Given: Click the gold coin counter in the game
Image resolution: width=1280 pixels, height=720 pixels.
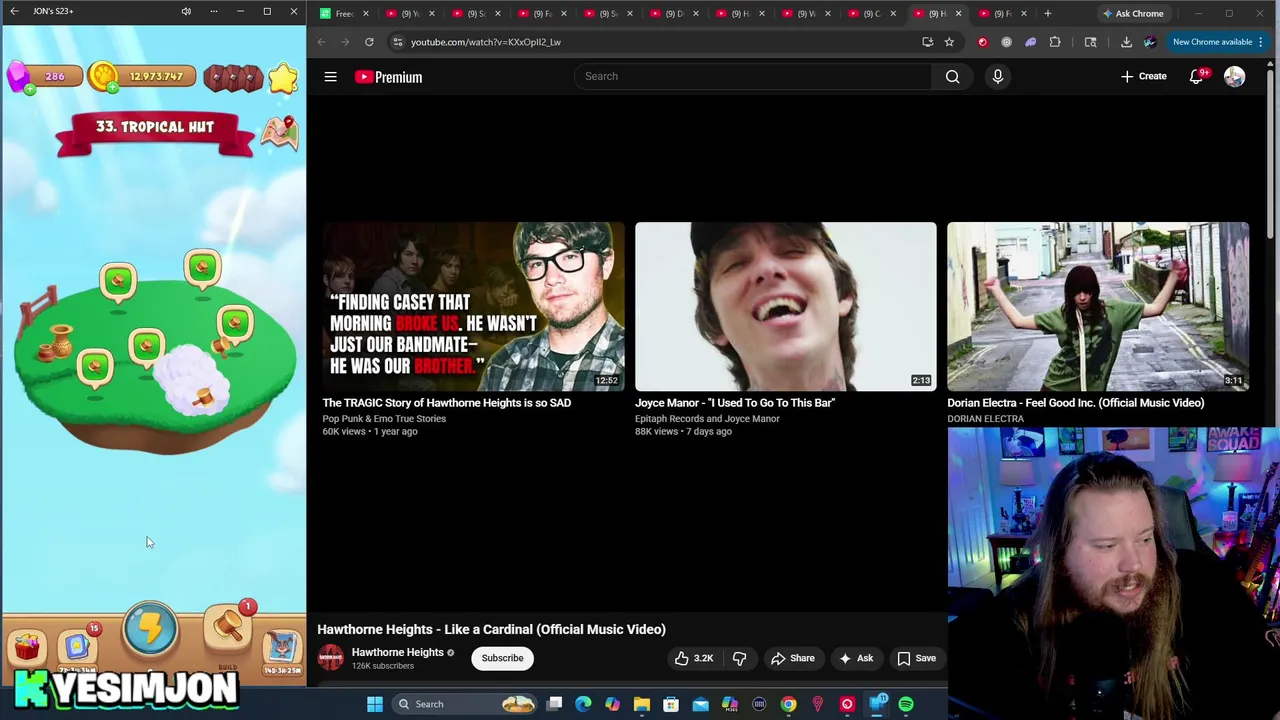Looking at the screenshot, I should click(x=140, y=77).
